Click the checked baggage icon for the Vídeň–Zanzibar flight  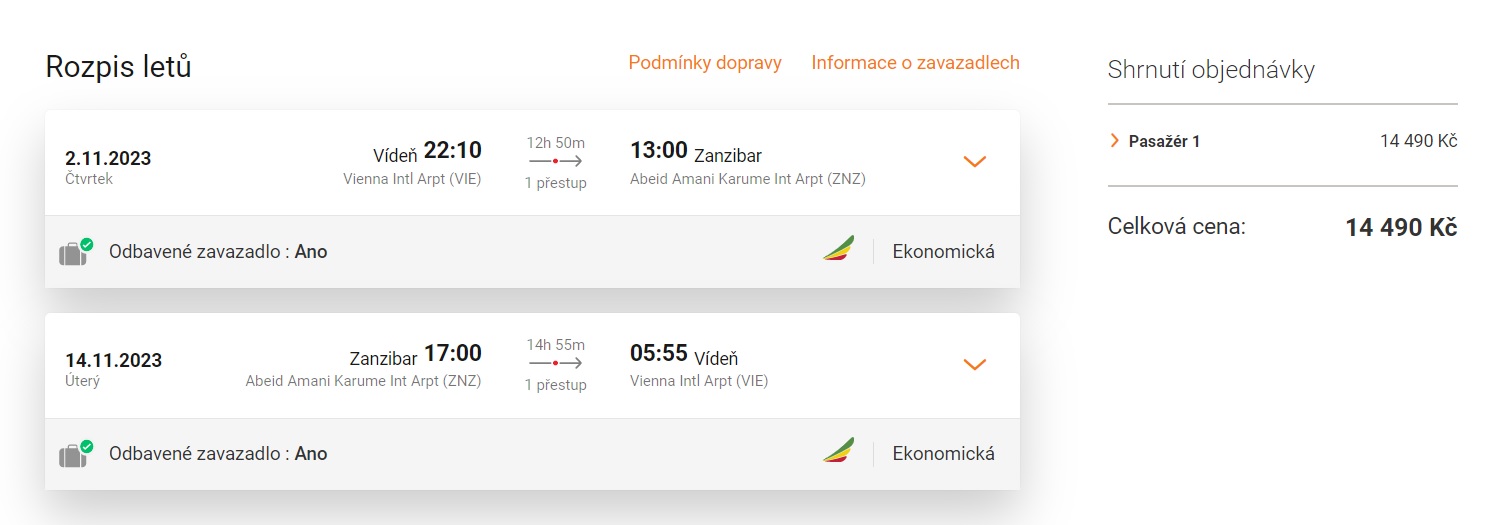pyautogui.click(x=74, y=252)
